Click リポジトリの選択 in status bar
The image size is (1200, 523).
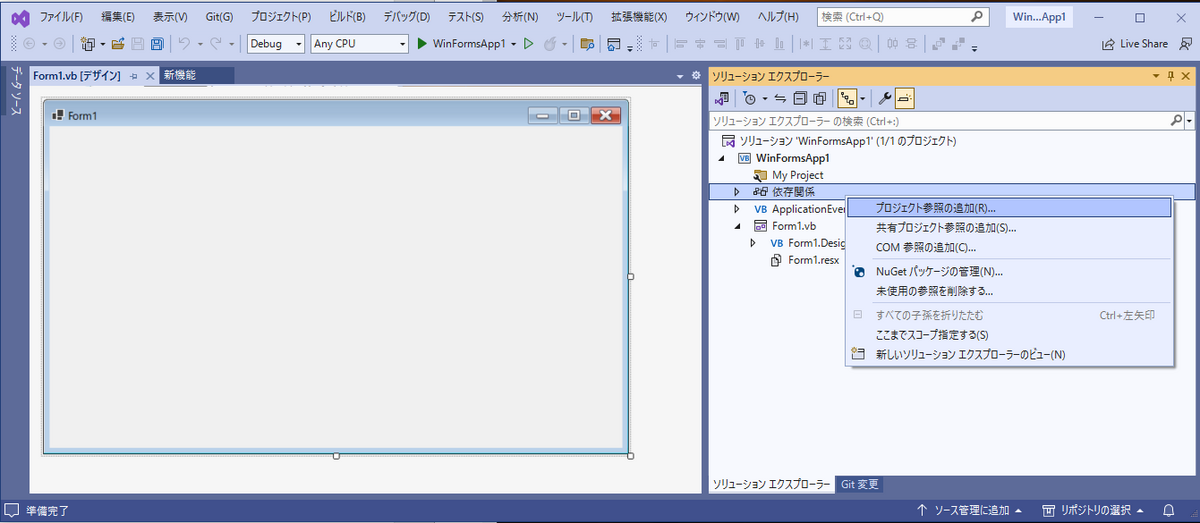[x=1094, y=511]
